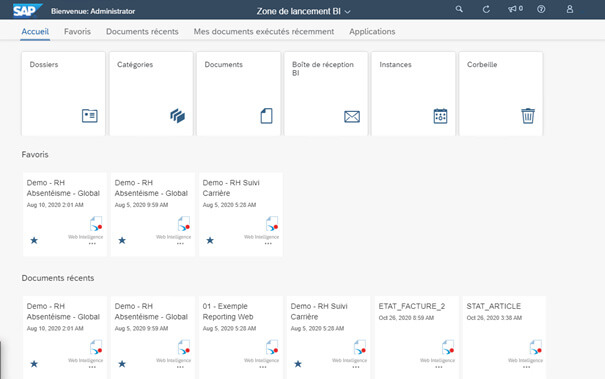
Task: Expand the Zone de lancement BI dropdown
Action: [303, 12]
